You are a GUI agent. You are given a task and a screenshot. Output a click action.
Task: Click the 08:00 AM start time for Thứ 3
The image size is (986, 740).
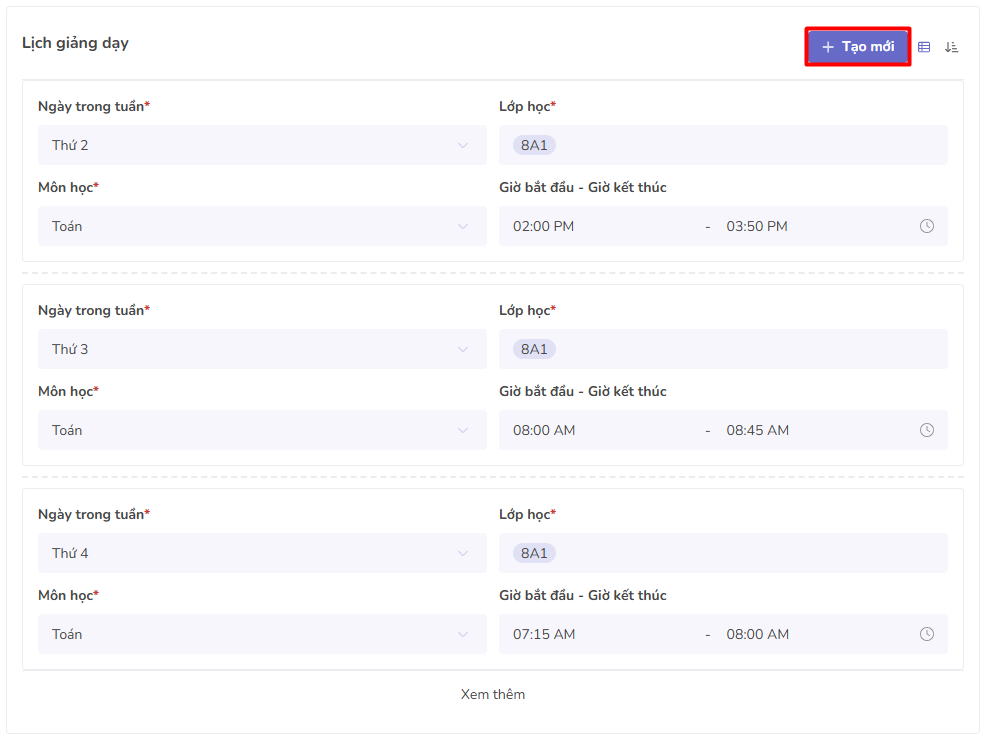pos(544,430)
